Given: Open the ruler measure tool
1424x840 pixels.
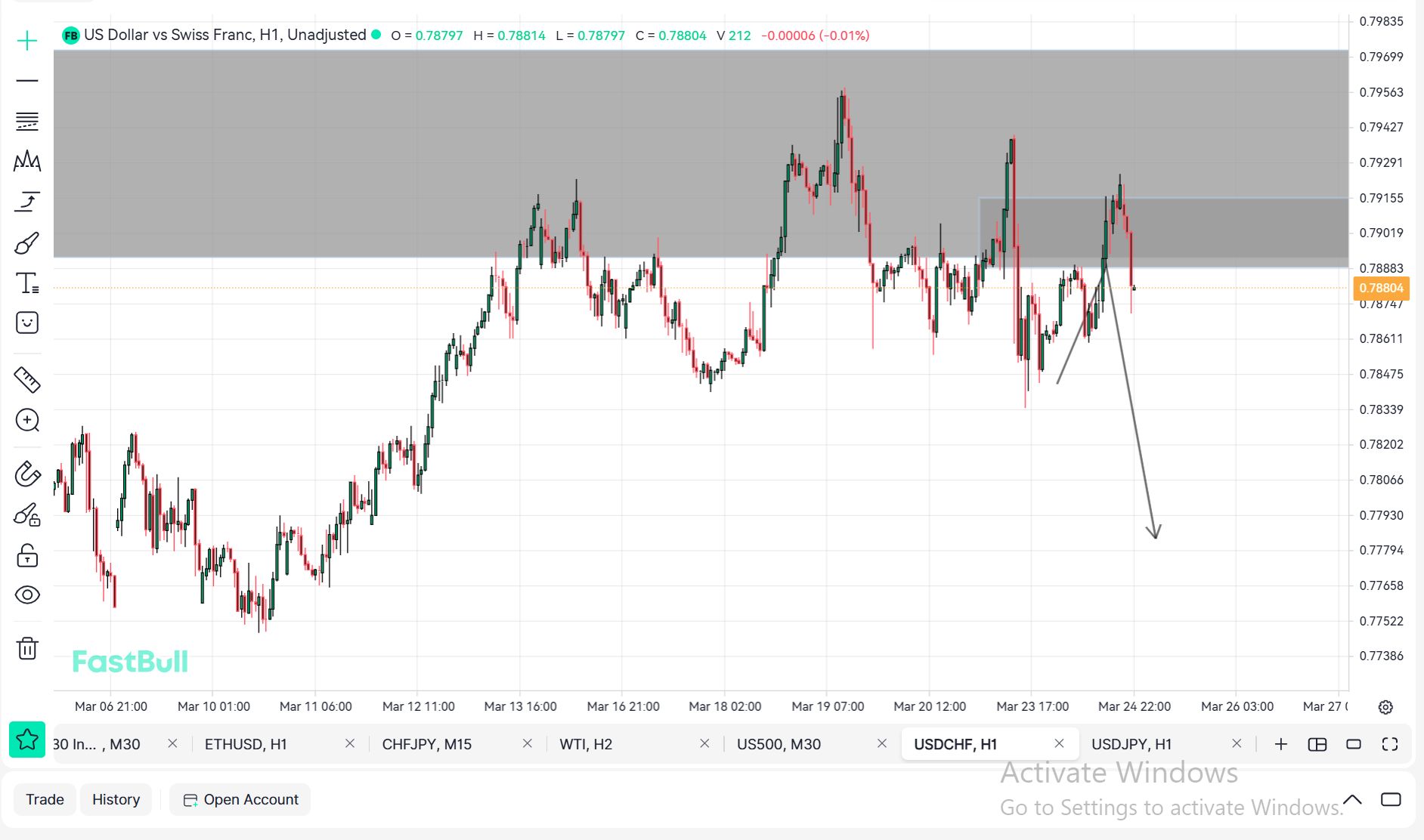Looking at the screenshot, I should pos(27,379).
